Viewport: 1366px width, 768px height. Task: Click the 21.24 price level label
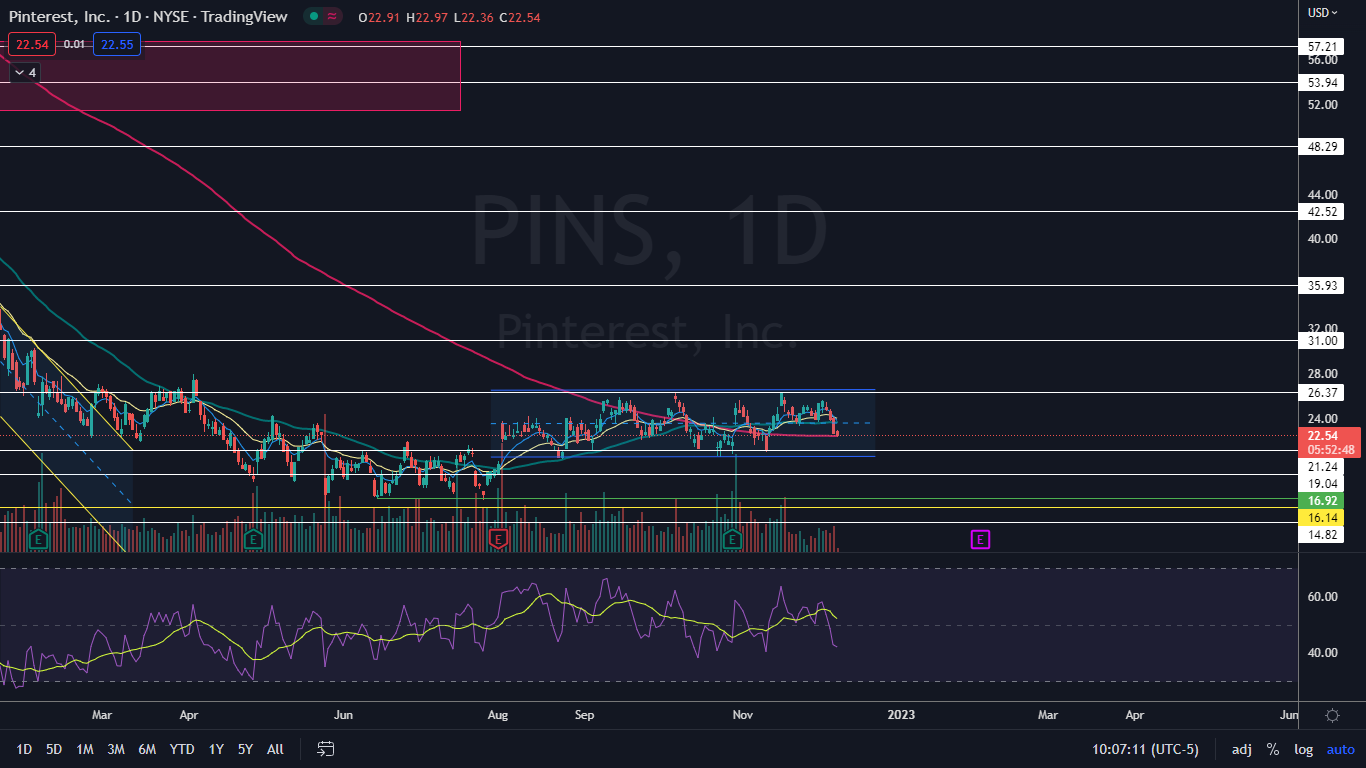pos(1324,467)
